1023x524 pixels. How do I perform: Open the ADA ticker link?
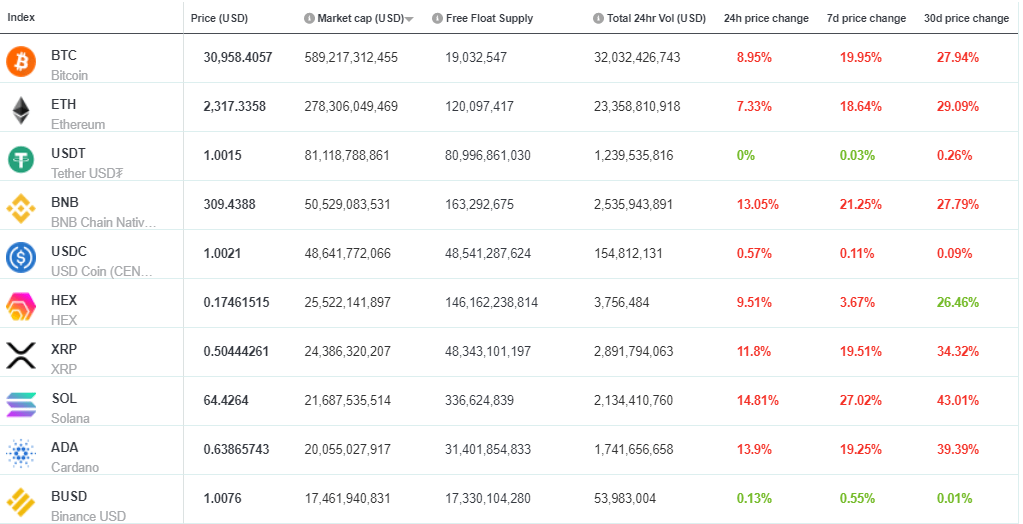[x=65, y=448]
